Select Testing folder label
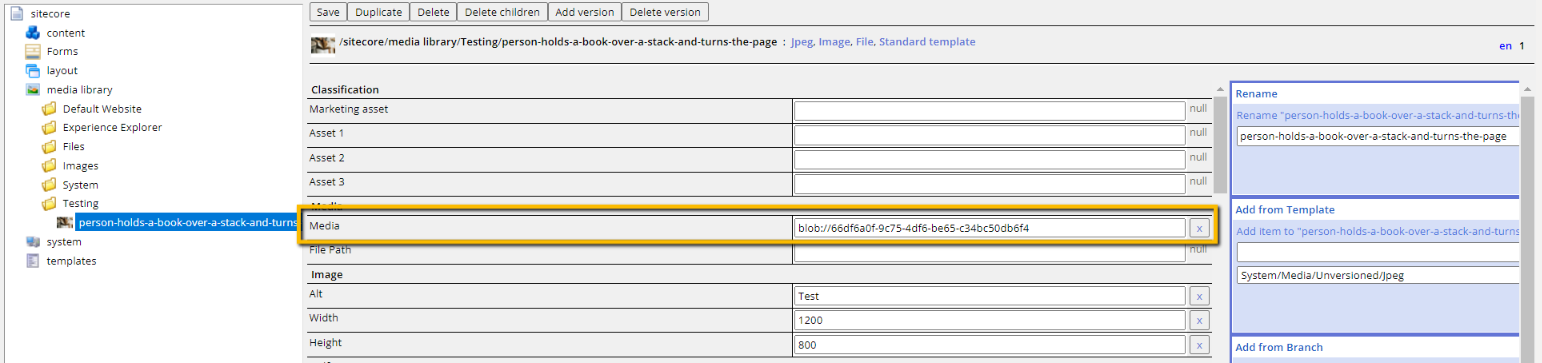Screen dimensions: 1542x363 coord(80,204)
